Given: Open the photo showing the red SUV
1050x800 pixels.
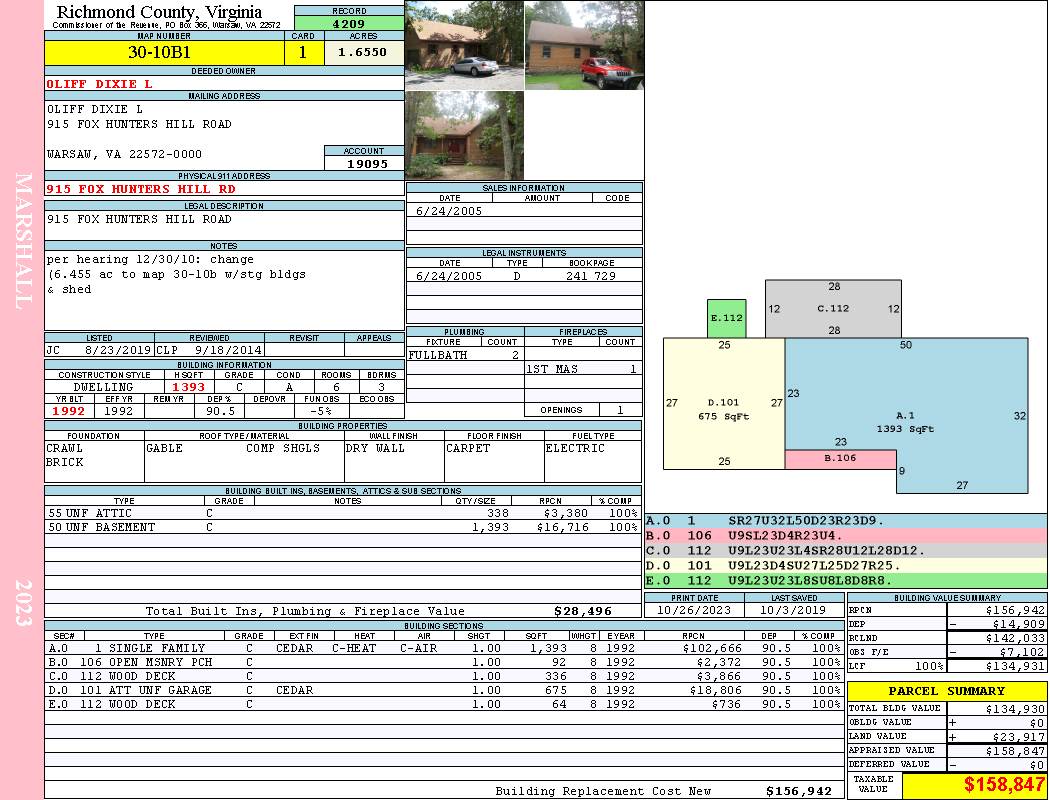Looking at the screenshot, I should pyautogui.click(x=583, y=45).
